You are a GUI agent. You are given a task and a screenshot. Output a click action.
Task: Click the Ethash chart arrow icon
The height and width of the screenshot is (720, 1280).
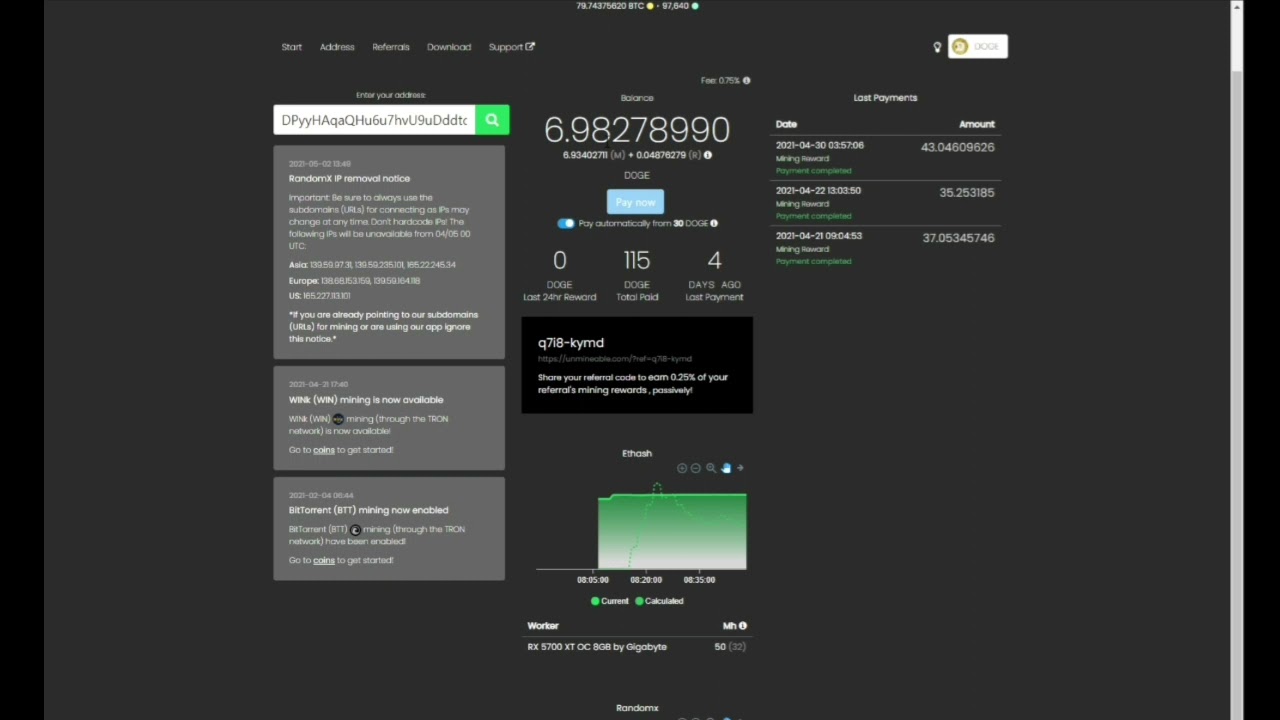click(740, 468)
